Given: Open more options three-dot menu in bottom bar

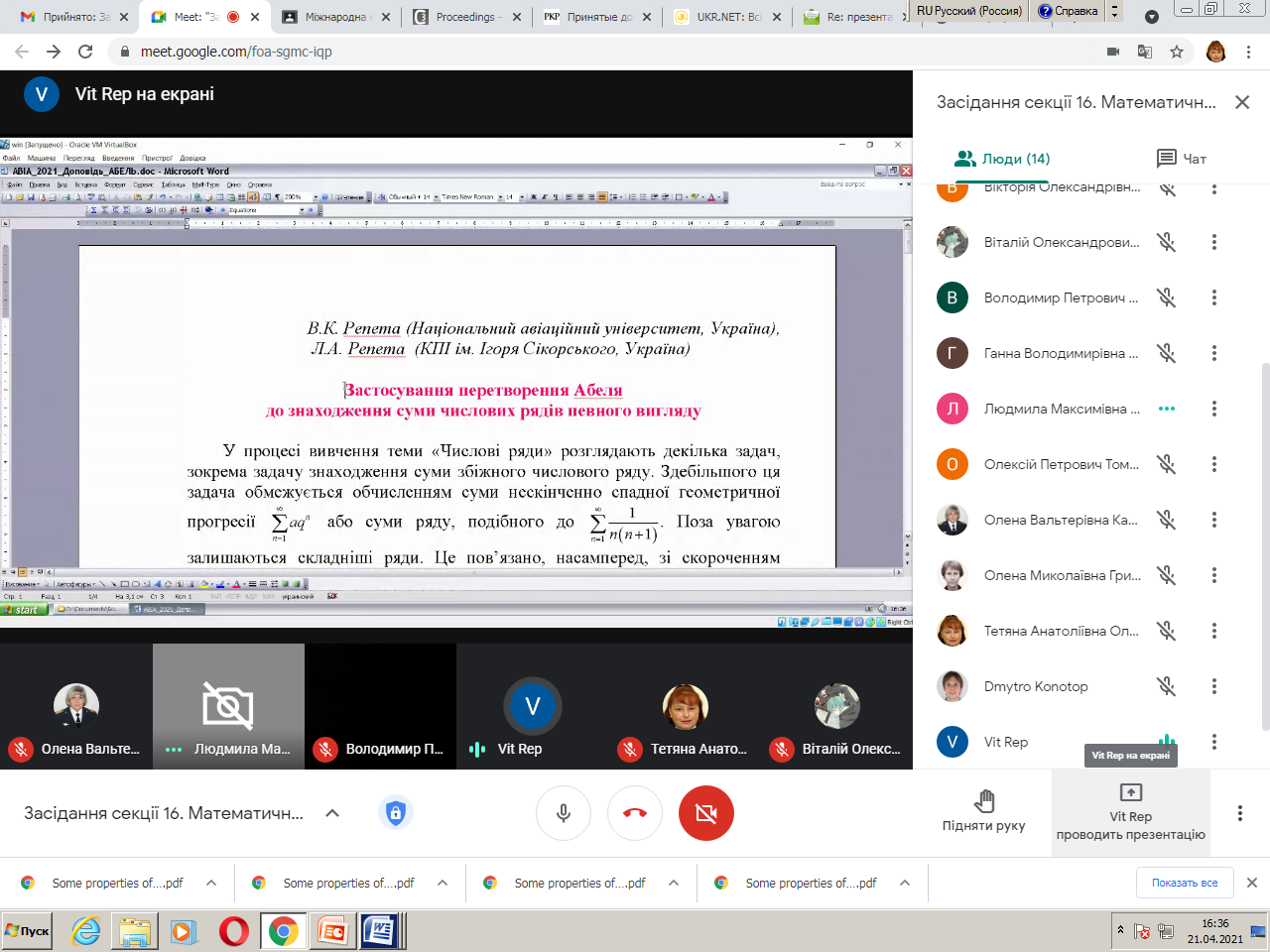Looking at the screenshot, I should click(1239, 813).
